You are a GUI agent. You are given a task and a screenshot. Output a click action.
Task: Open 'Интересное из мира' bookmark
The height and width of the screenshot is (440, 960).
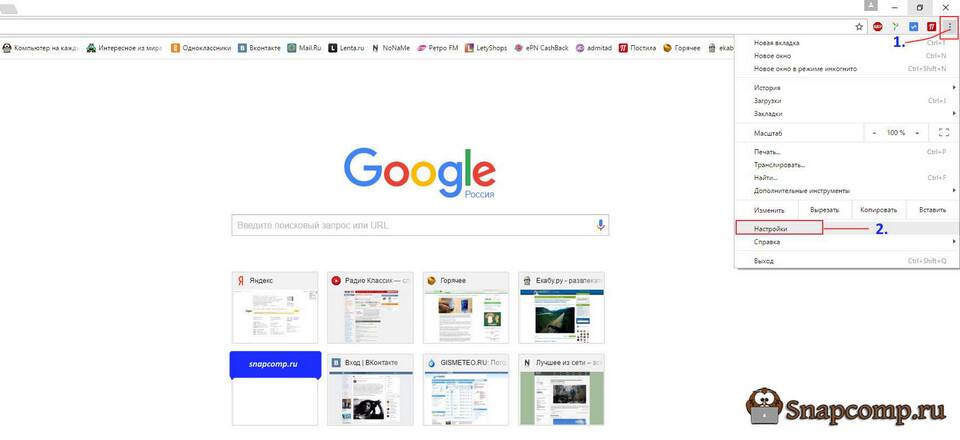coord(124,48)
